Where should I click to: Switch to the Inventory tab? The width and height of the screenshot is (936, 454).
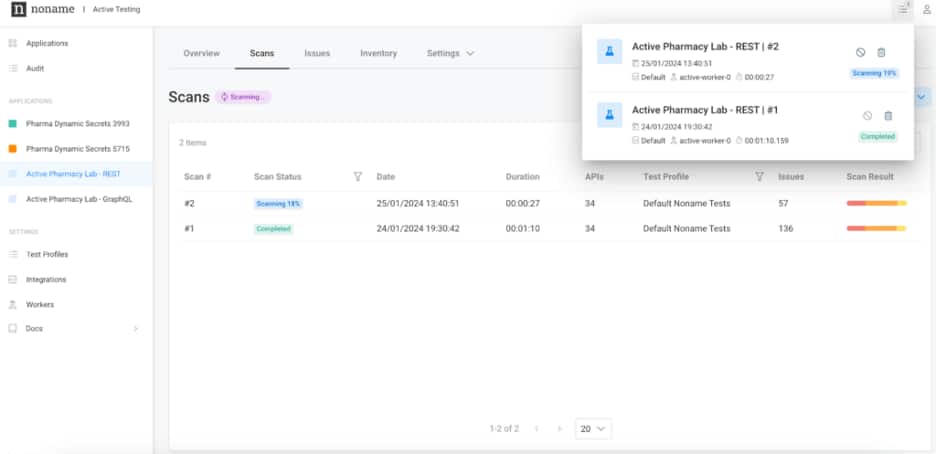tap(378, 53)
